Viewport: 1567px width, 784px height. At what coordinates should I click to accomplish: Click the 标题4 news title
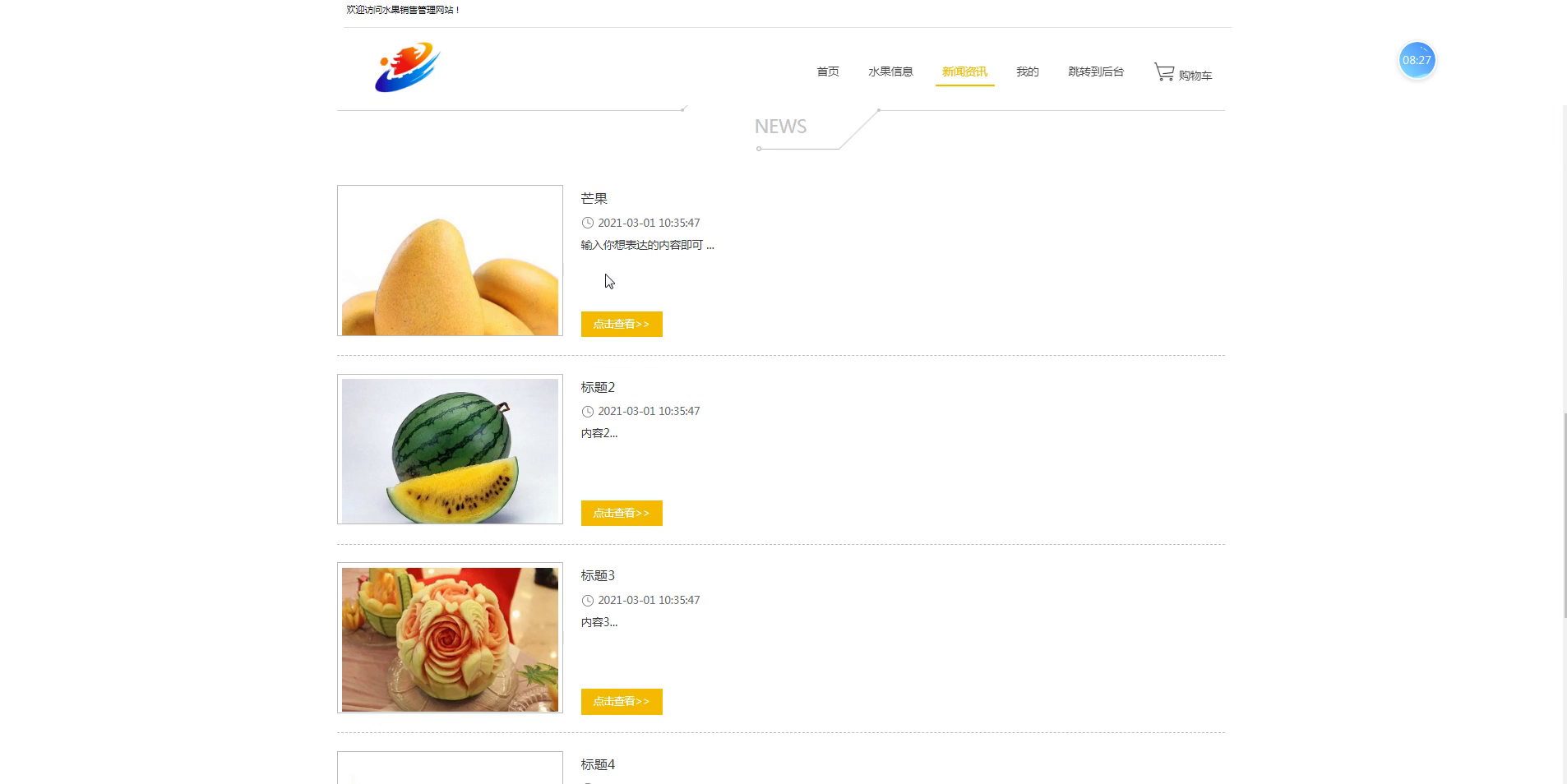[598, 764]
